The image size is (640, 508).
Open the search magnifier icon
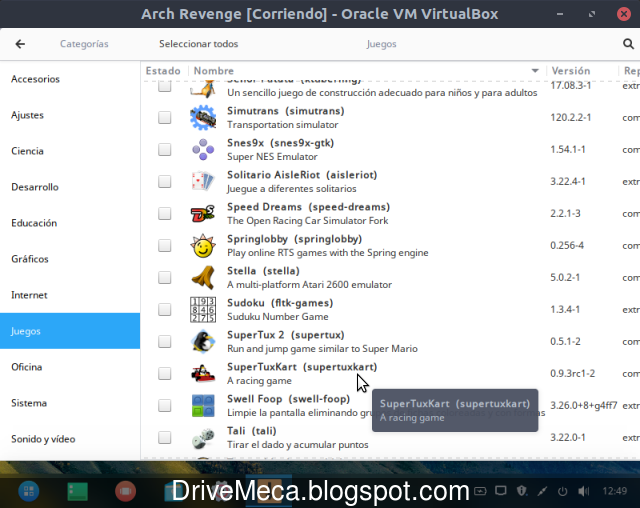628,44
